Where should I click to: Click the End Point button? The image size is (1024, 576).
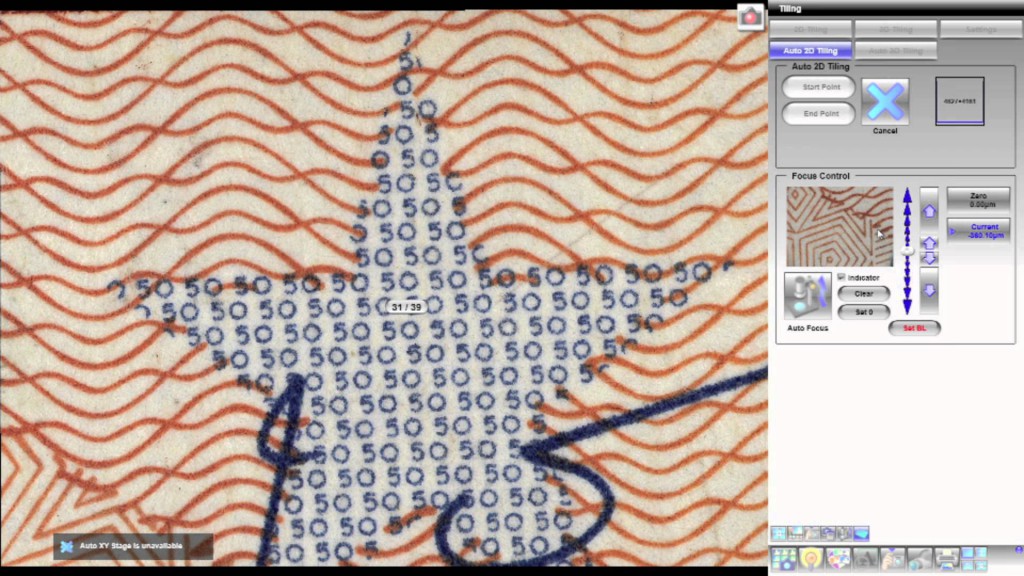[819, 114]
